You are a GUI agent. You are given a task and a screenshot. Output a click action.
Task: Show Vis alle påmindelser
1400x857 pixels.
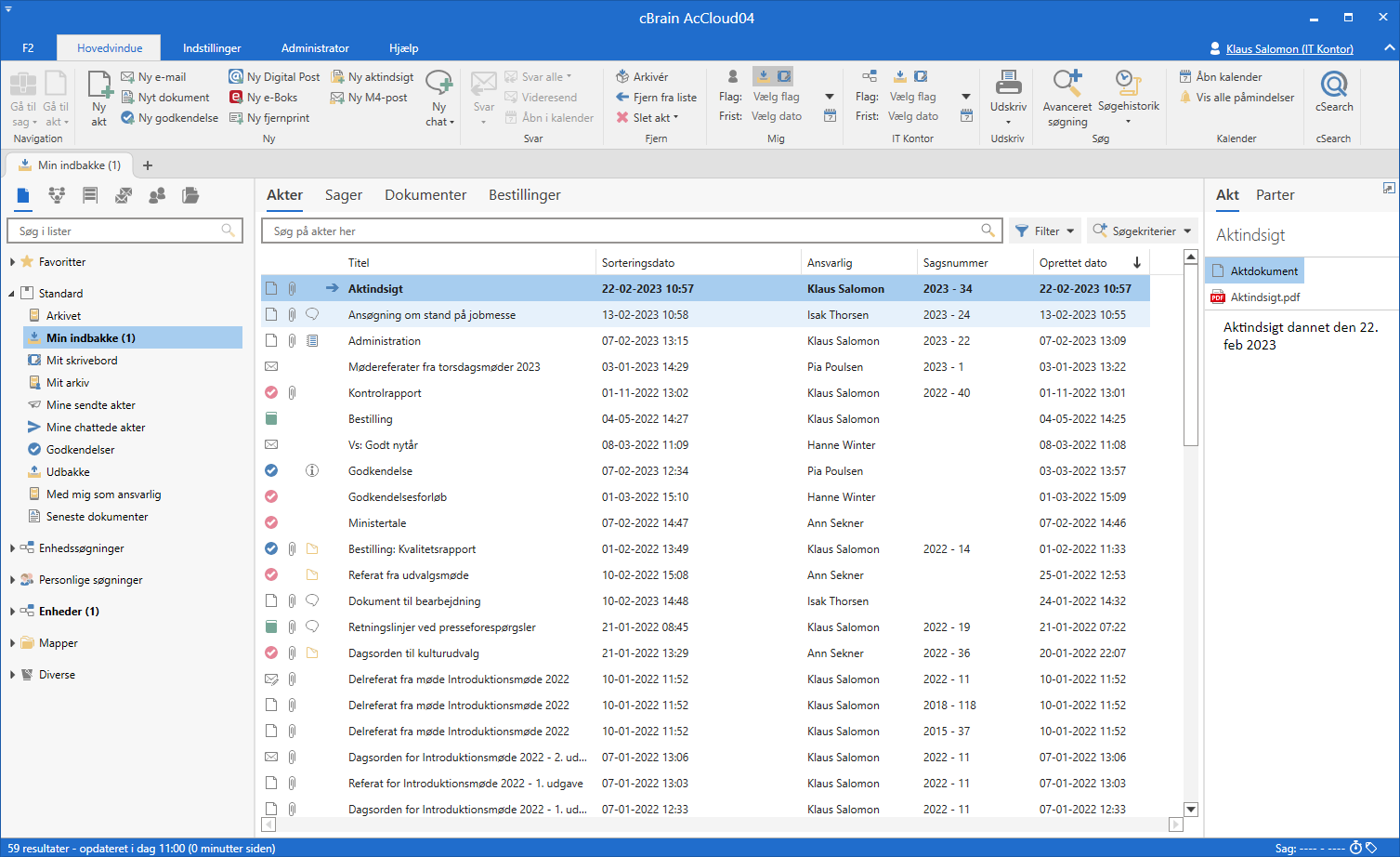[1236, 98]
